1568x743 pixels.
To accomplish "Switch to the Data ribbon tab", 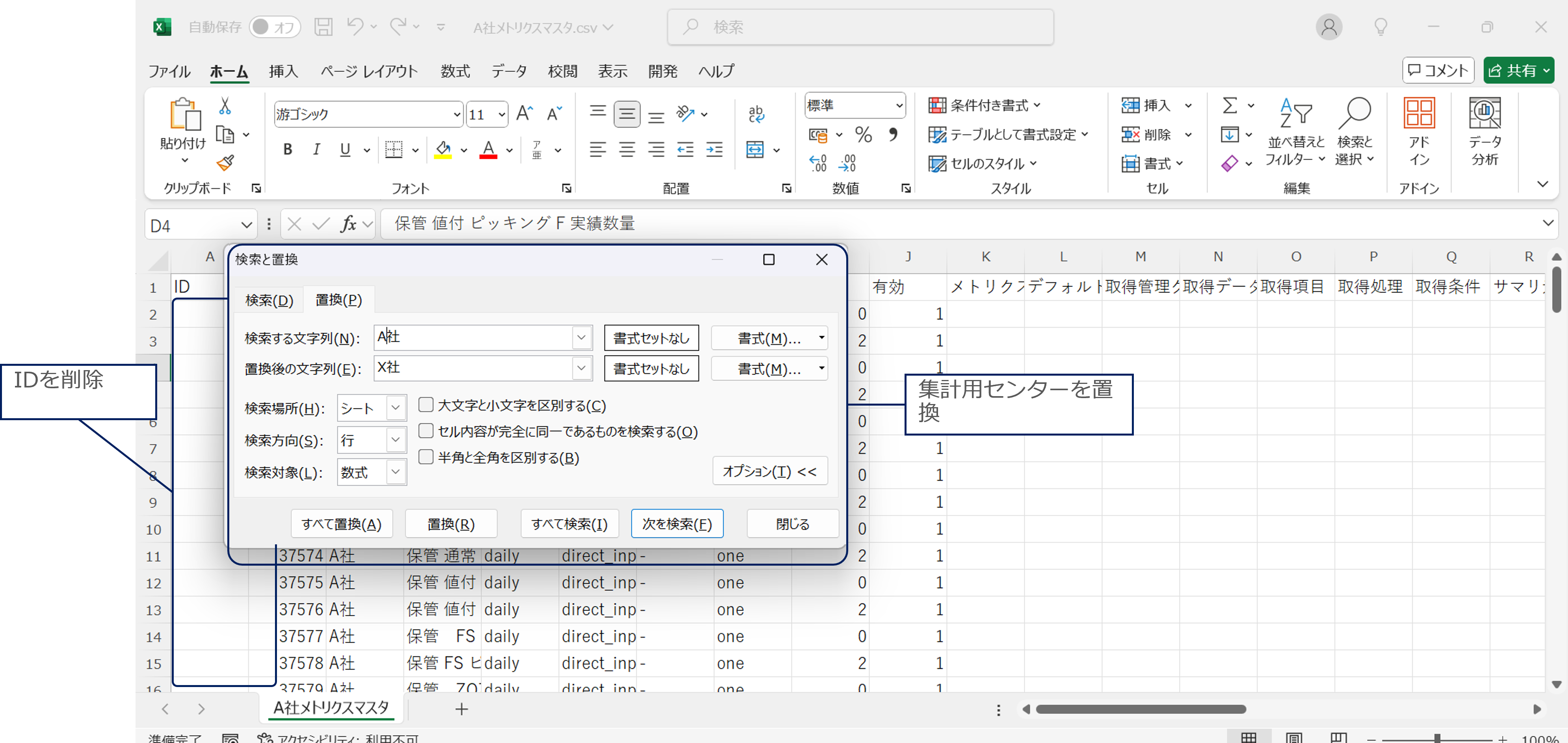I will coord(509,71).
